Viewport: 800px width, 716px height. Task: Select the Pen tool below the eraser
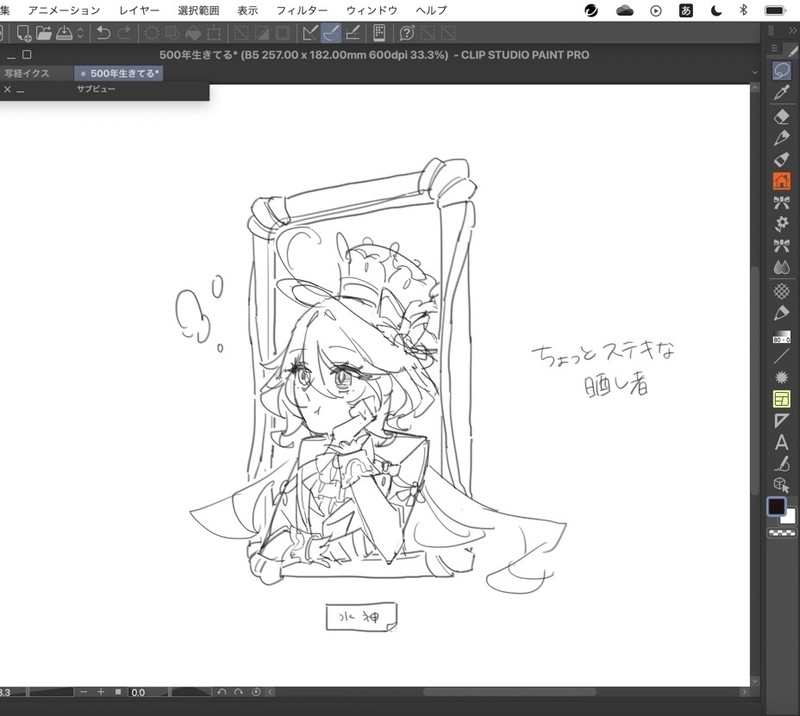click(781, 138)
